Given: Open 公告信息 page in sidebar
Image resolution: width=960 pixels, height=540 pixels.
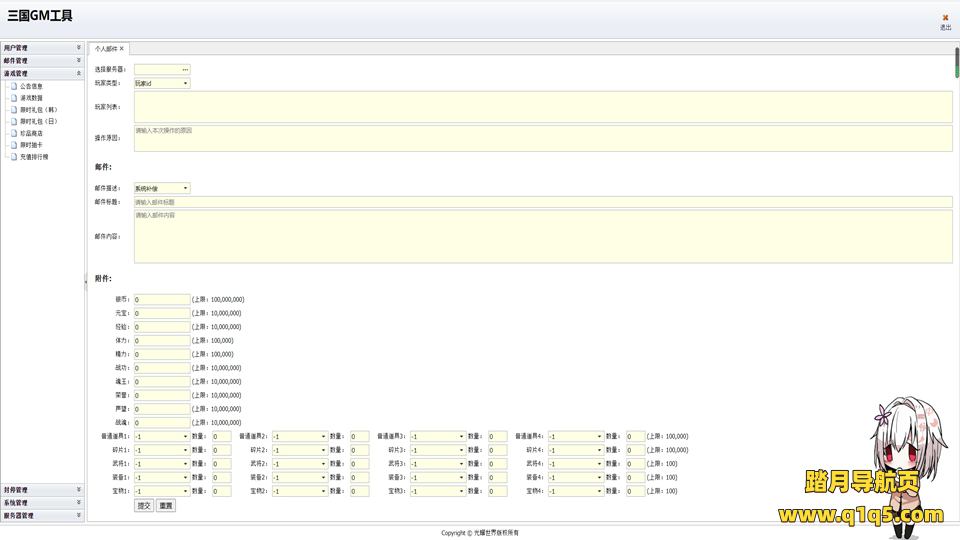Looking at the screenshot, I should (31, 87).
